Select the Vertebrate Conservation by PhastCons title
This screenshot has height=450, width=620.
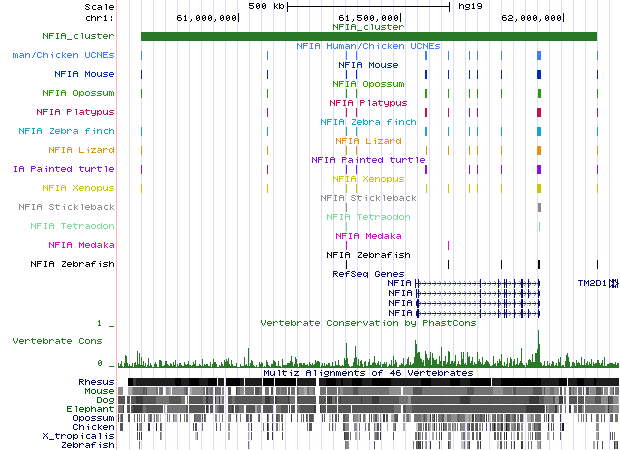tap(368, 323)
